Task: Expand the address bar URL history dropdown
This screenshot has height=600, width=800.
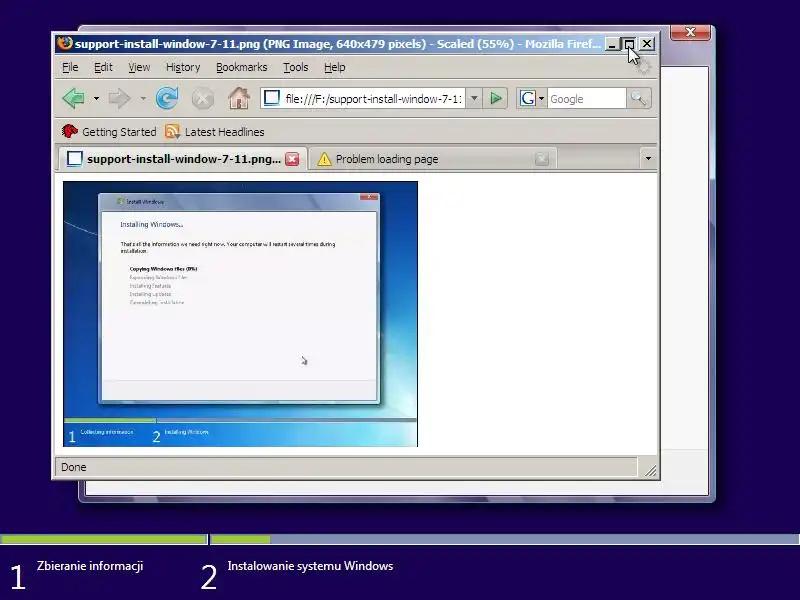Action: click(474, 98)
